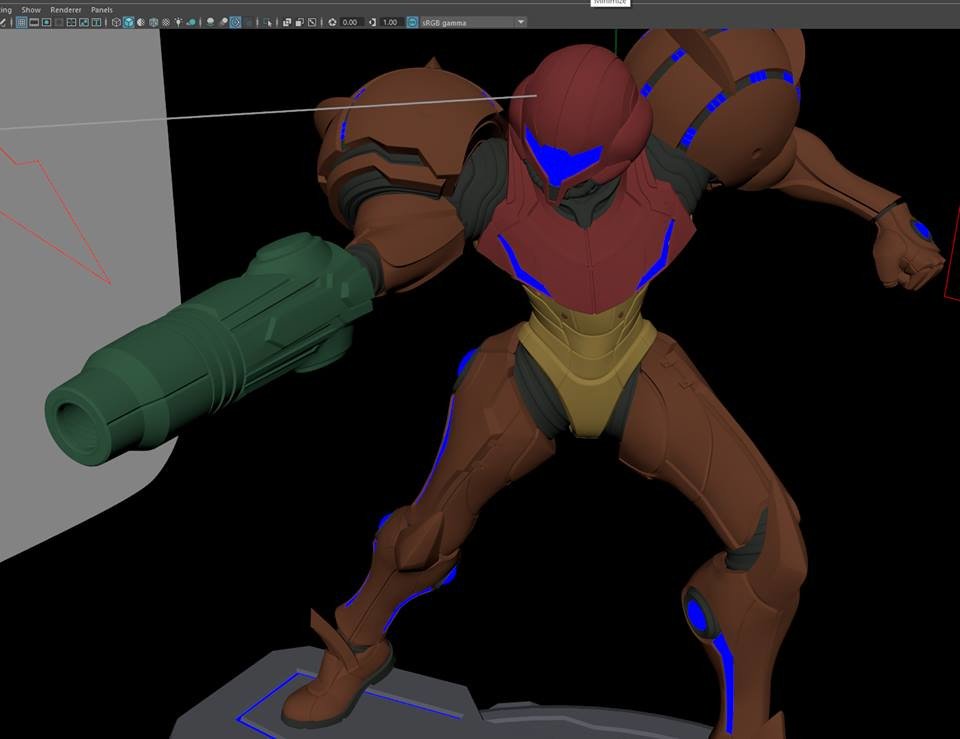This screenshot has height=739, width=960.
Task: Click exposure value field 0.00
Action: [x=351, y=22]
